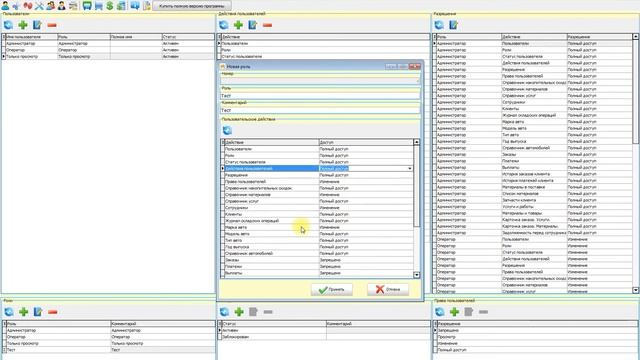Cancel new role with Отмена button
The height and width of the screenshot is (360, 640).
coord(388,289)
